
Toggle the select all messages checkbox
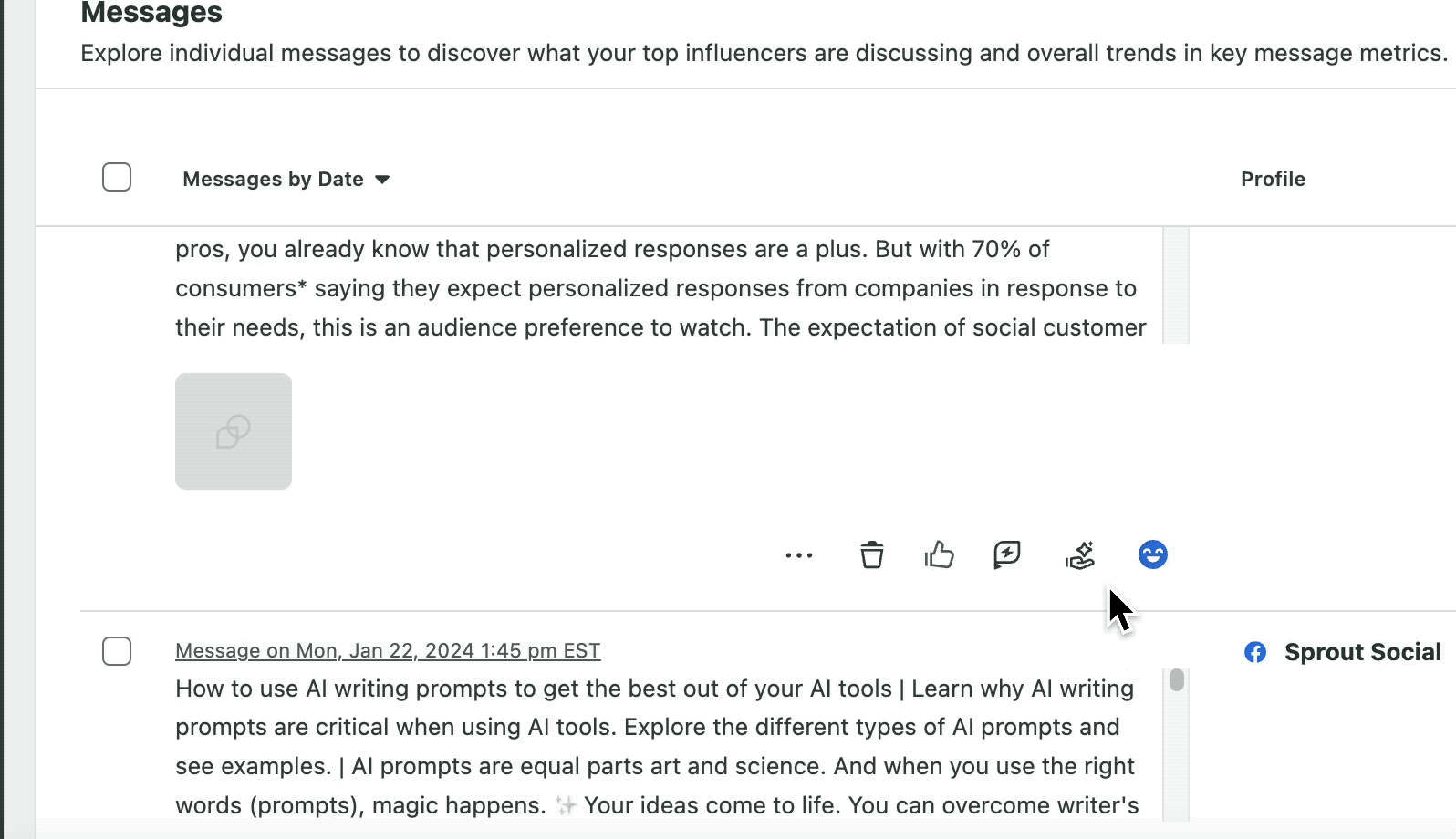click(117, 177)
